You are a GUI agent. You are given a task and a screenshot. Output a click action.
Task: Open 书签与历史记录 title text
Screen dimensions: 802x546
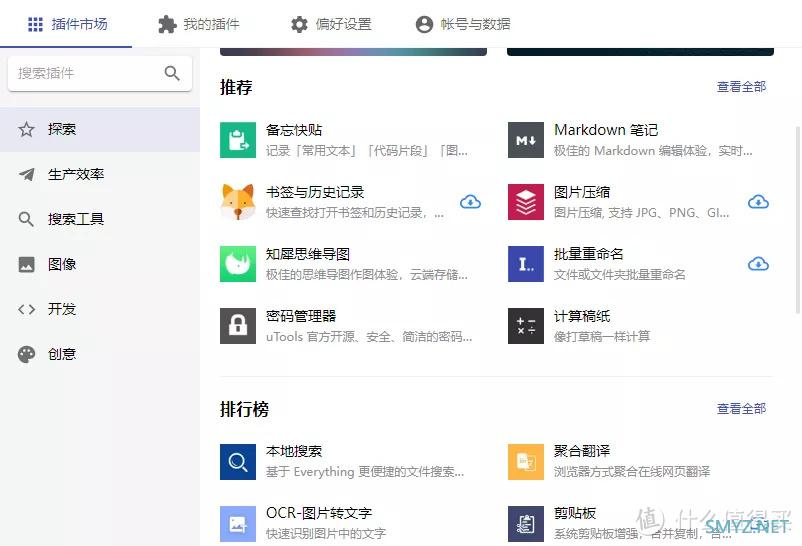[x=315, y=192]
